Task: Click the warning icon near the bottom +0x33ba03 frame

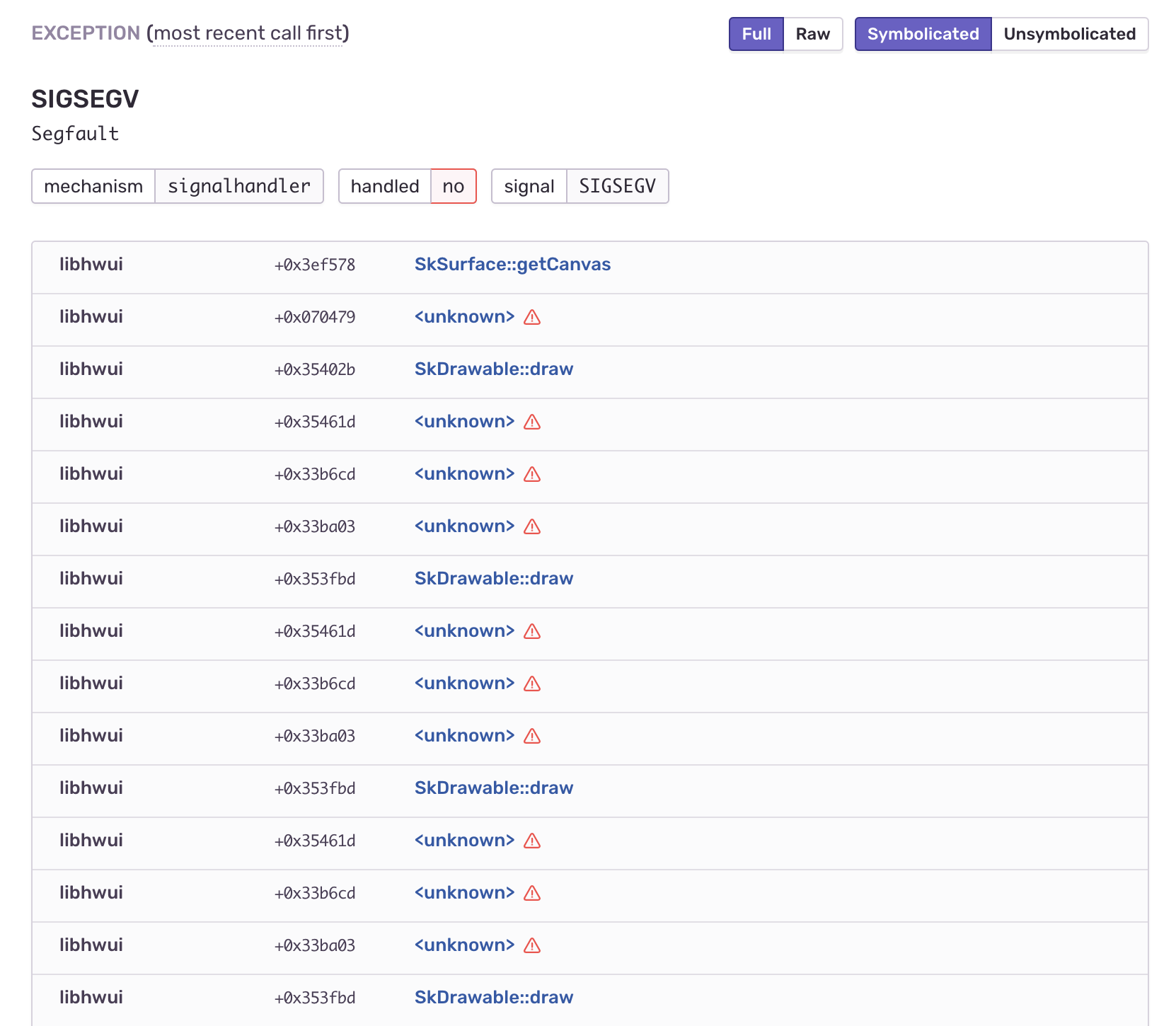Action: 531,945
